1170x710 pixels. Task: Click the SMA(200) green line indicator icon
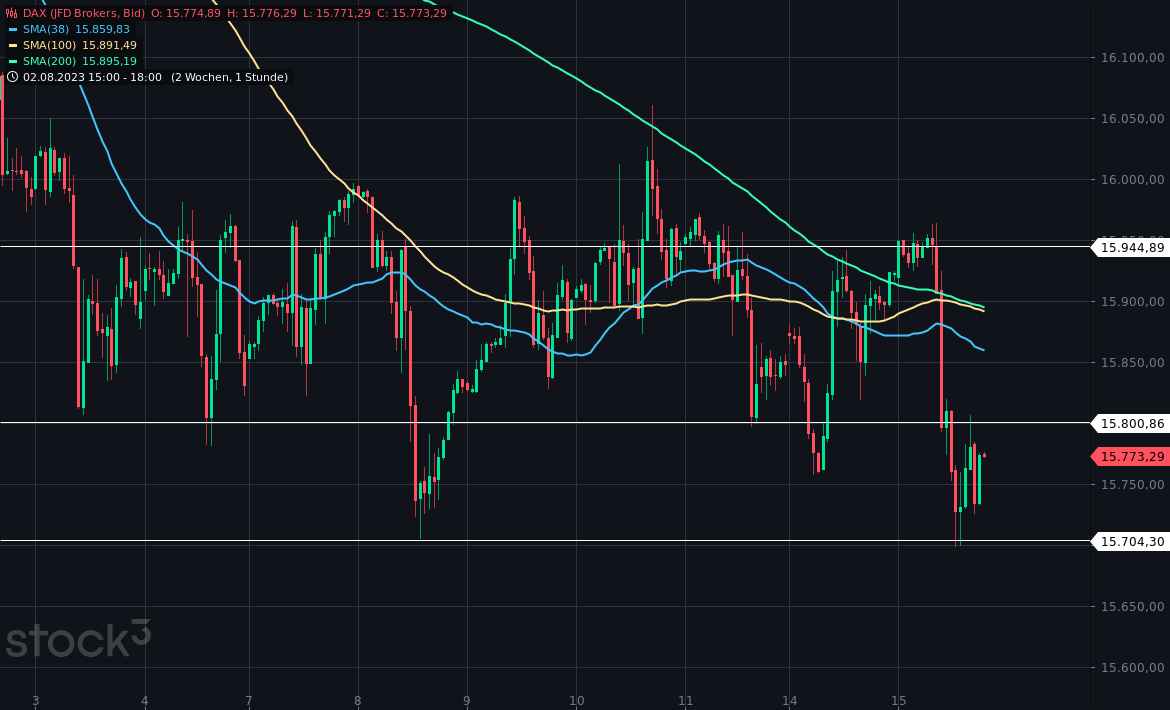(x=12, y=61)
